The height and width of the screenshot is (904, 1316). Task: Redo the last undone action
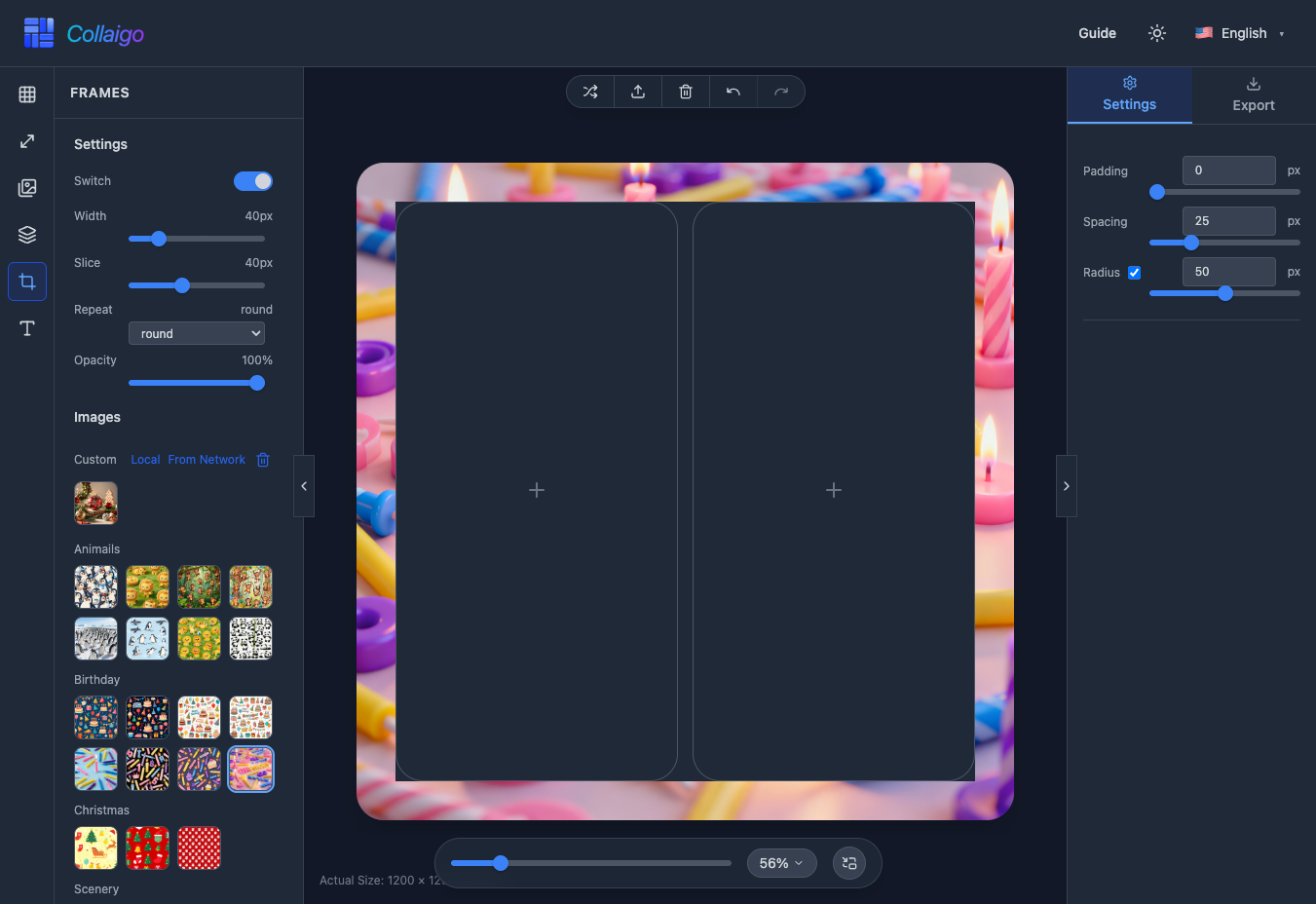pyautogui.click(x=781, y=92)
